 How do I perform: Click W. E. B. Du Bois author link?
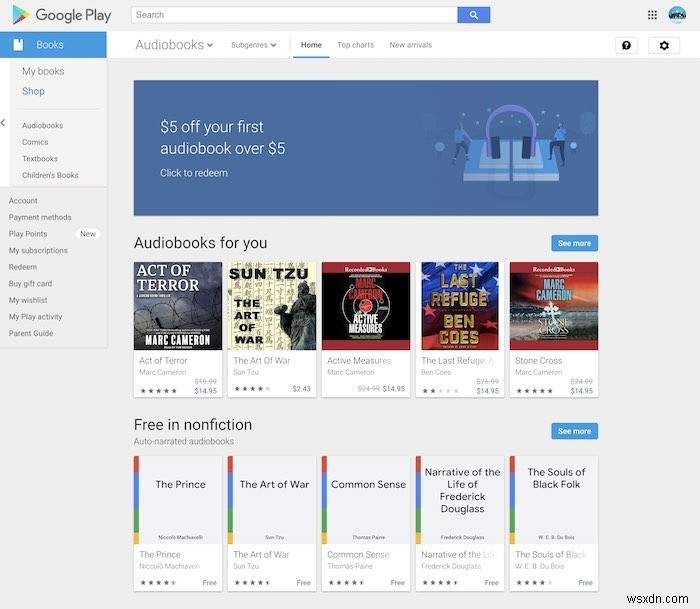click(x=539, y=566)
